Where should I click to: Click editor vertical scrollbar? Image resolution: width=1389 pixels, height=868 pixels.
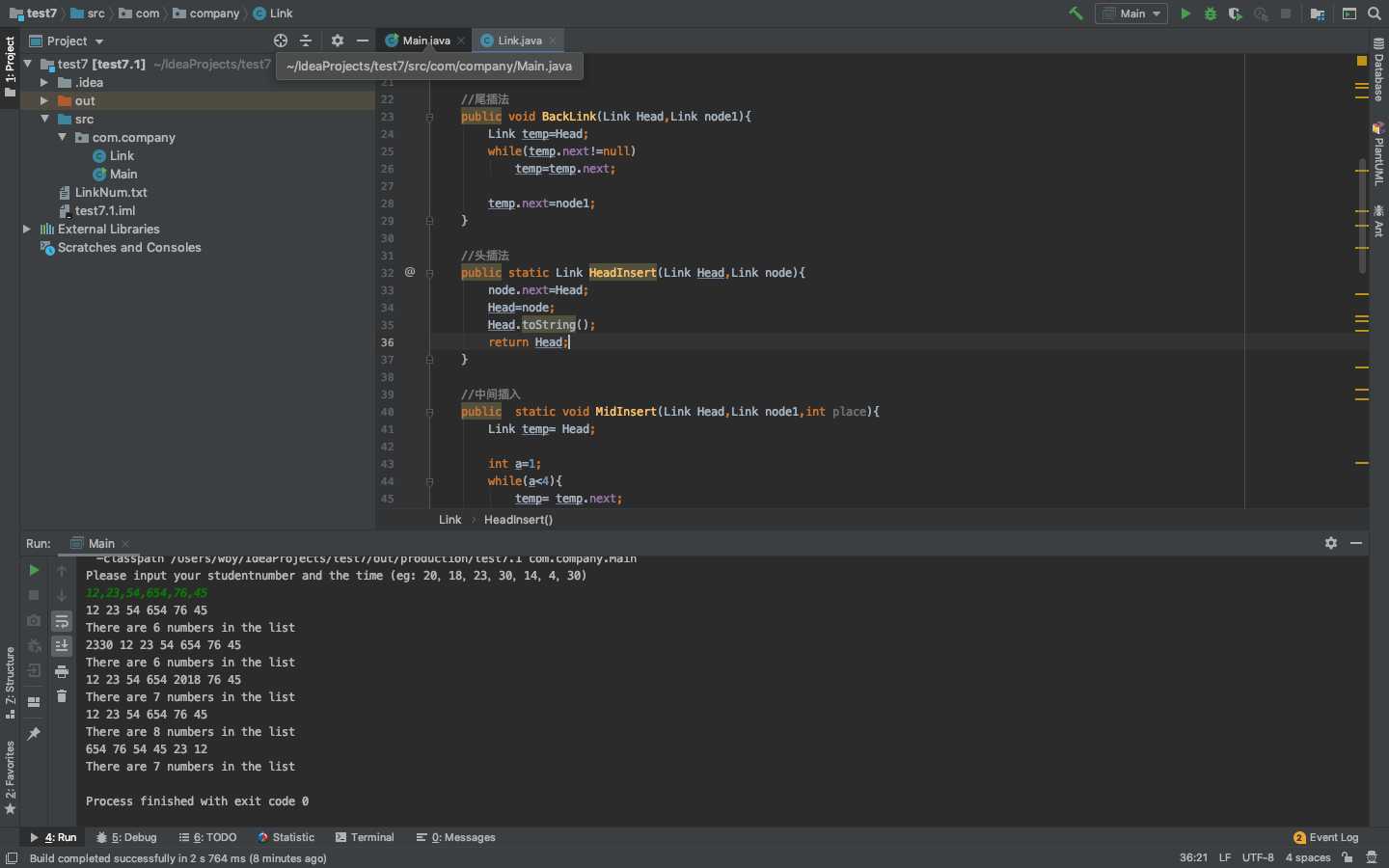(x=1362, y=214)
